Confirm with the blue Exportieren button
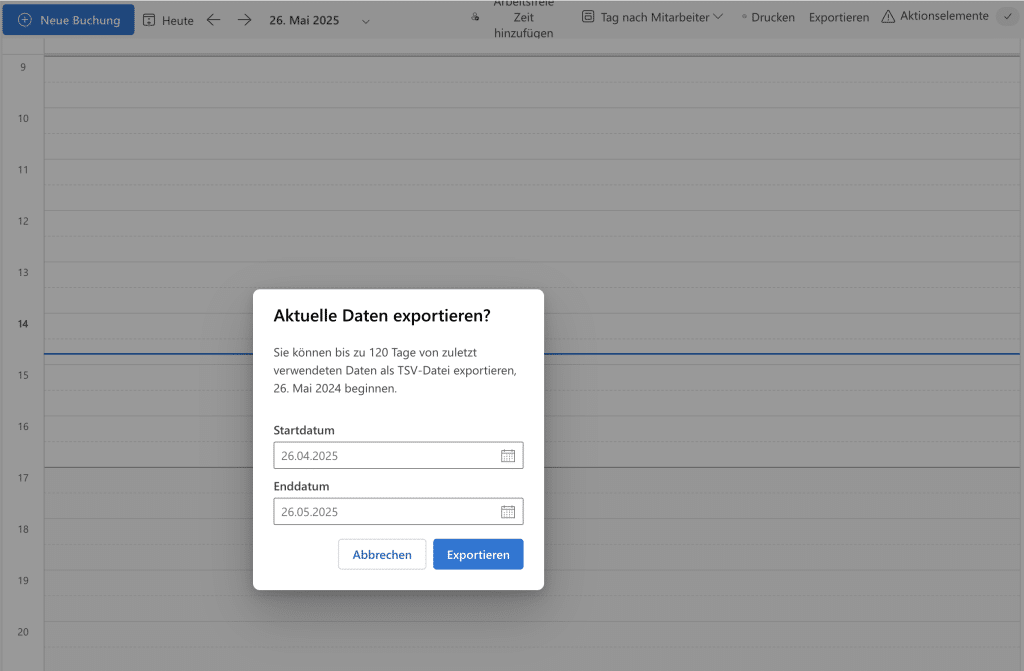The width and height of the screenshot is (1024, 671). pyautogui.click(x=478, y=555)
